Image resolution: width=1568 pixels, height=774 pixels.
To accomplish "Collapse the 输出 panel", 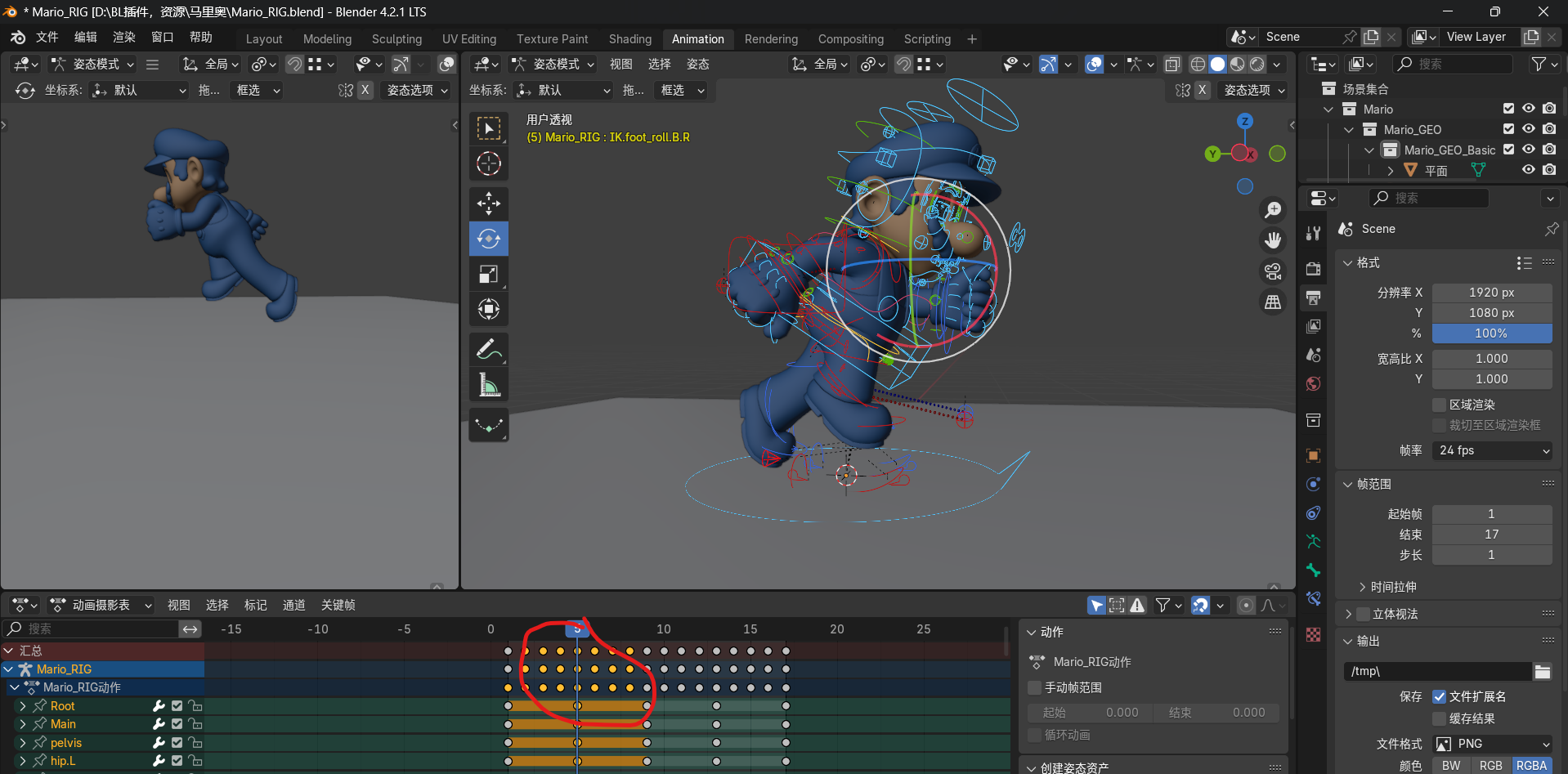I will [1347, 641].
